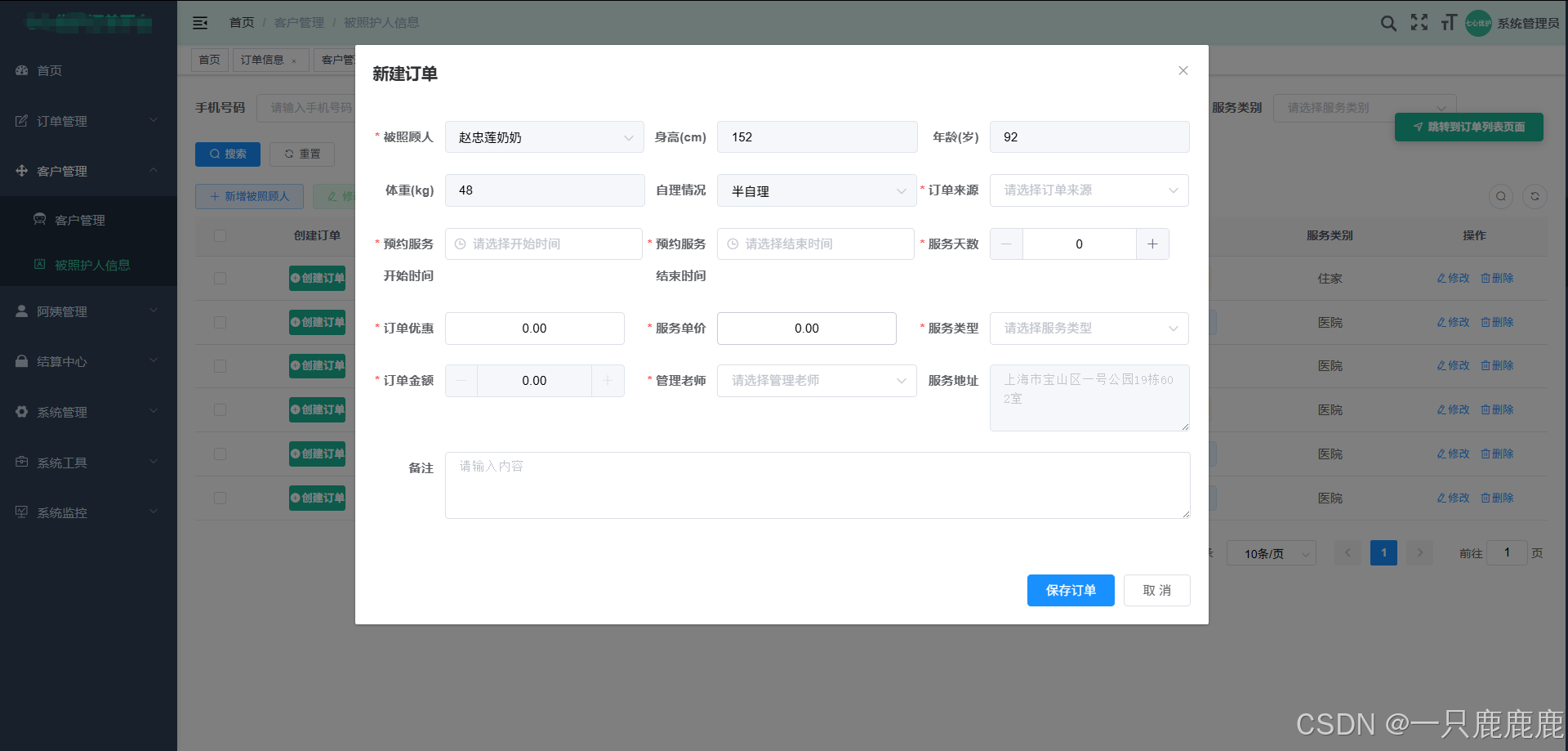Focus the 年龄(岁) input field
Screen dimensions: 1568x751
(1089, 137)
